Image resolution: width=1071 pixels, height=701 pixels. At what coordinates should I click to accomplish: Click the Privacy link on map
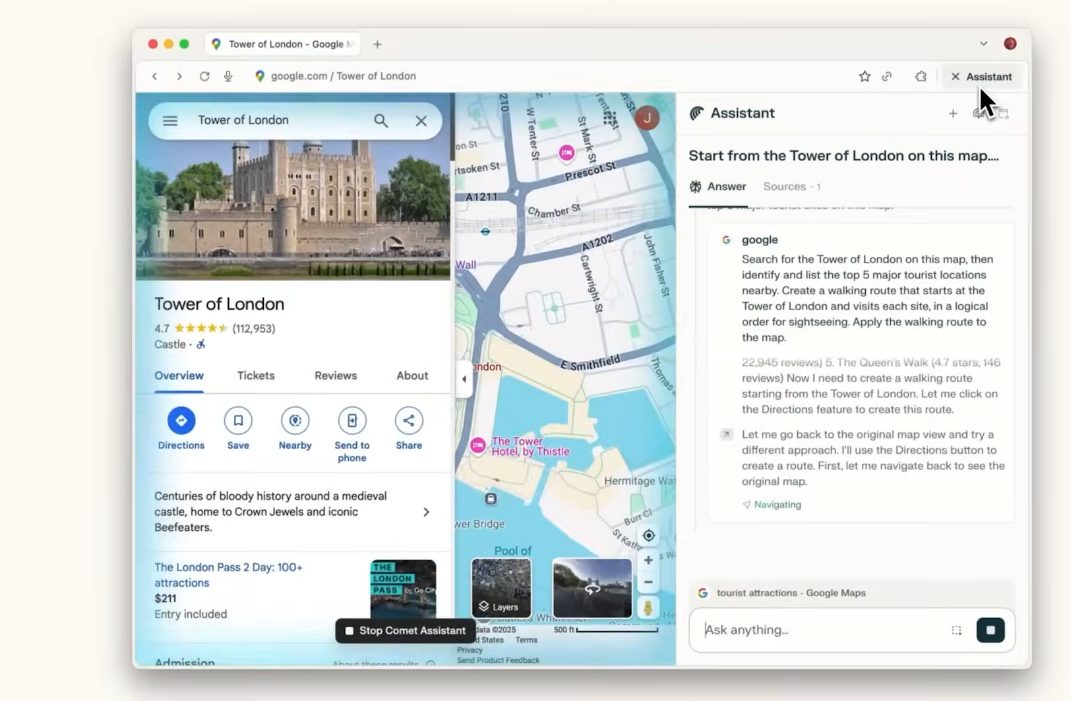[x=469, y=650]
